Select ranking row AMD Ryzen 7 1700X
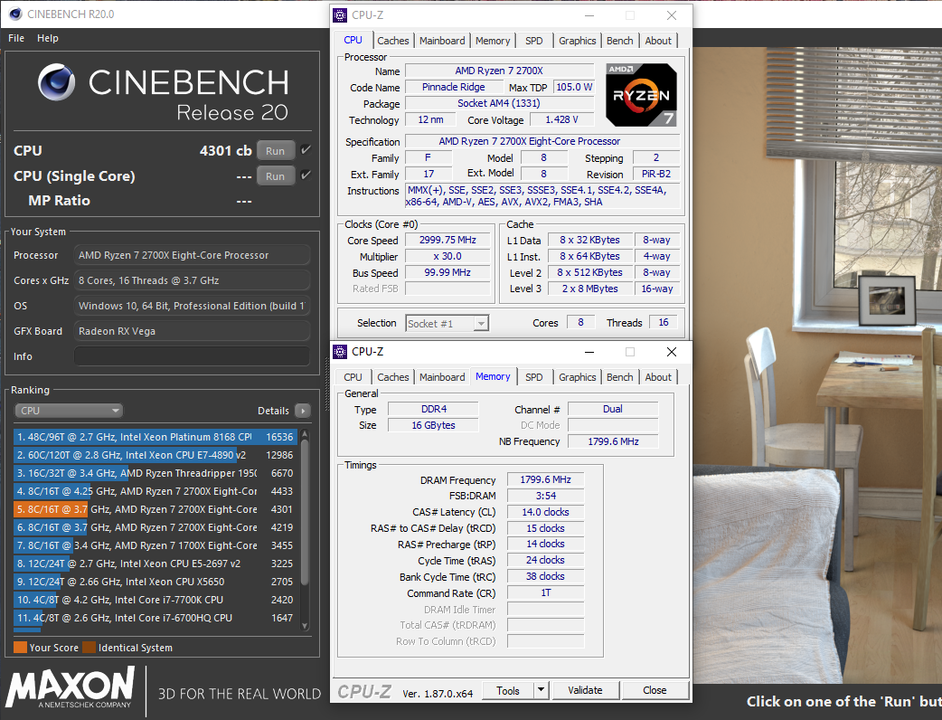The image size is (942, 720). click(154, 545)
